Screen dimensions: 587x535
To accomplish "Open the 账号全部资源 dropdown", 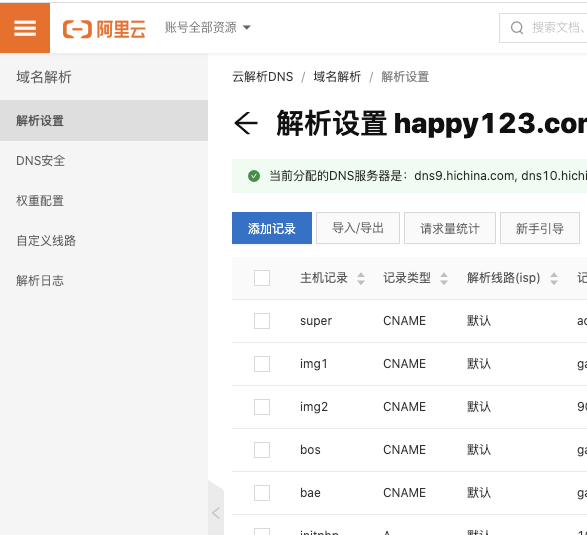I will 207,27.
